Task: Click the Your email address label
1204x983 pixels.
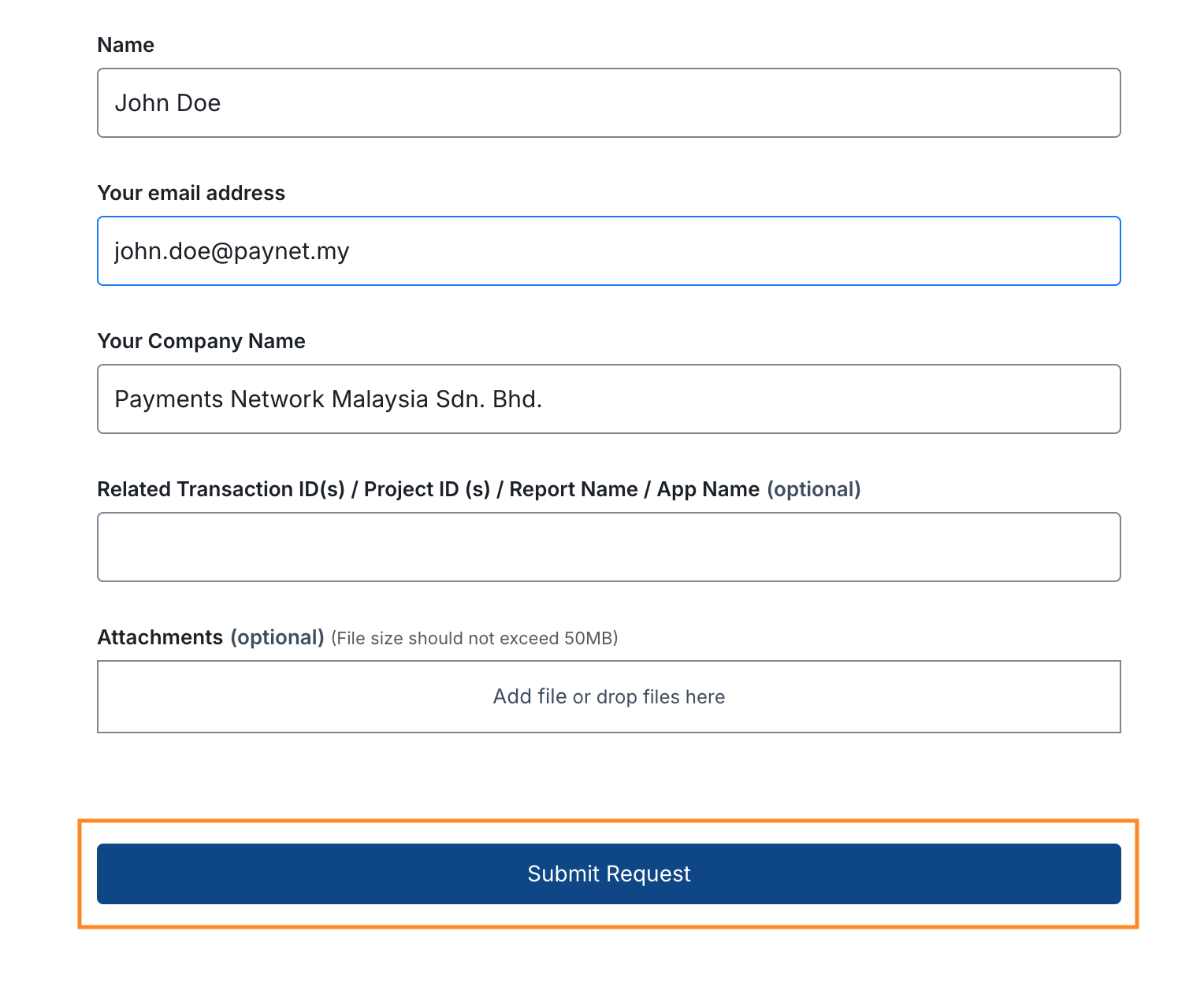Action: pyautogui.click(x=191, y=193)
